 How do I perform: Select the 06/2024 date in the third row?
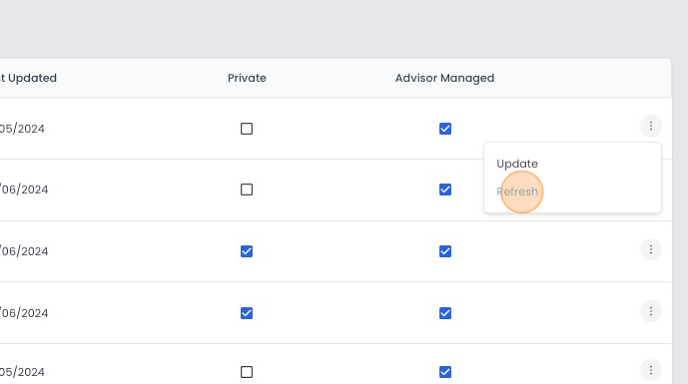pos(24,251)
